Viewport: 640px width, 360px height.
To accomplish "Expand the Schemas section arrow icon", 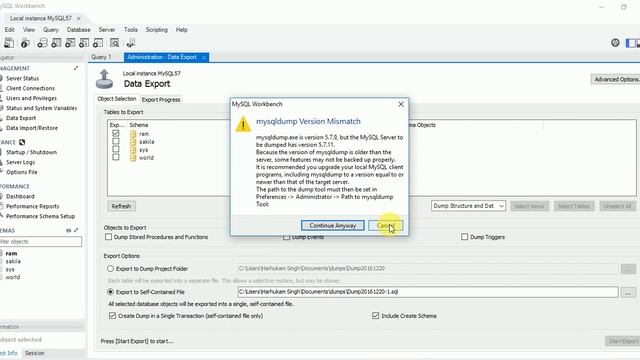I will [76, 231].
